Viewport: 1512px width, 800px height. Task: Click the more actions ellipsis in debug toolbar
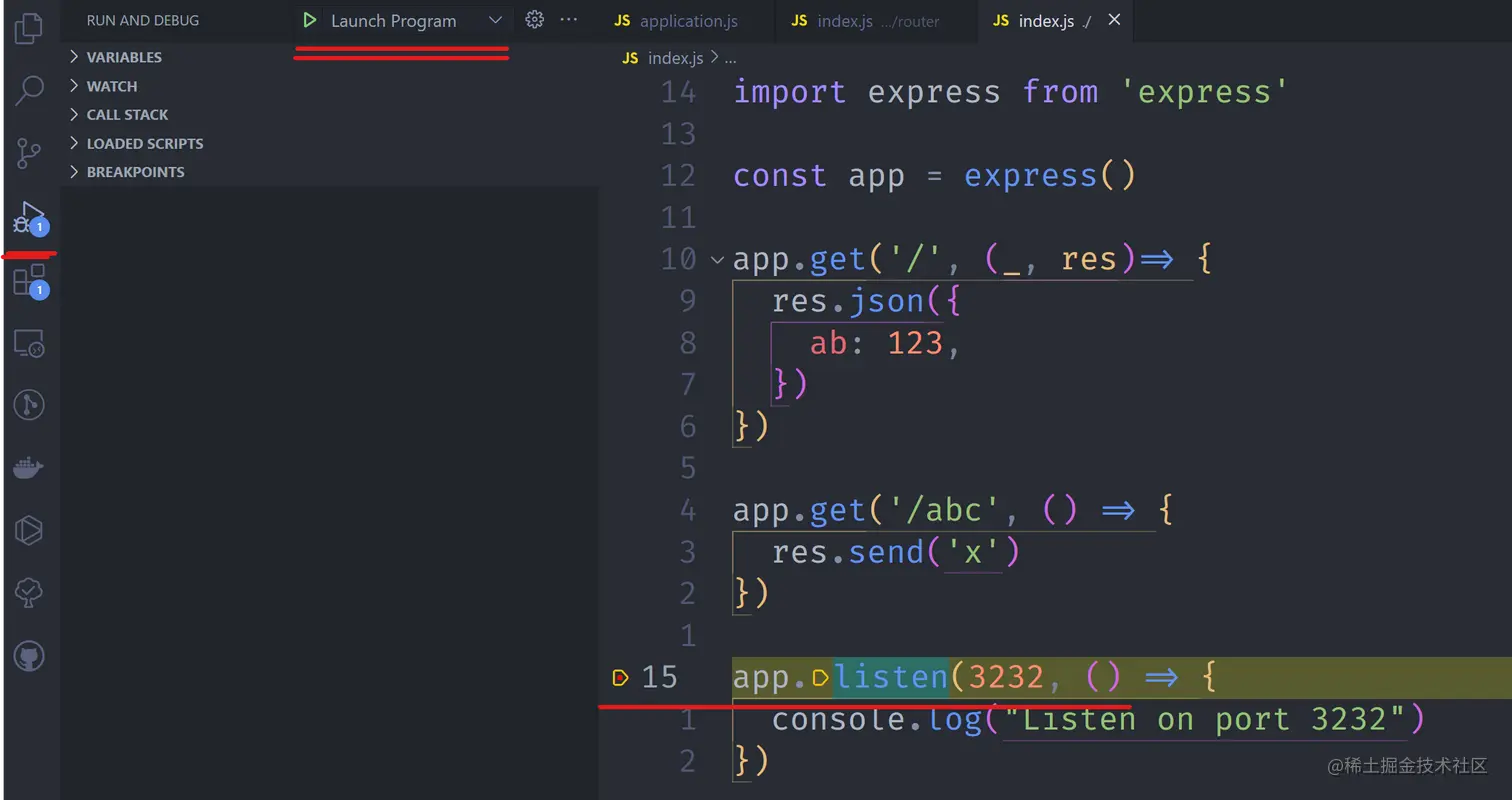[568, 19]
